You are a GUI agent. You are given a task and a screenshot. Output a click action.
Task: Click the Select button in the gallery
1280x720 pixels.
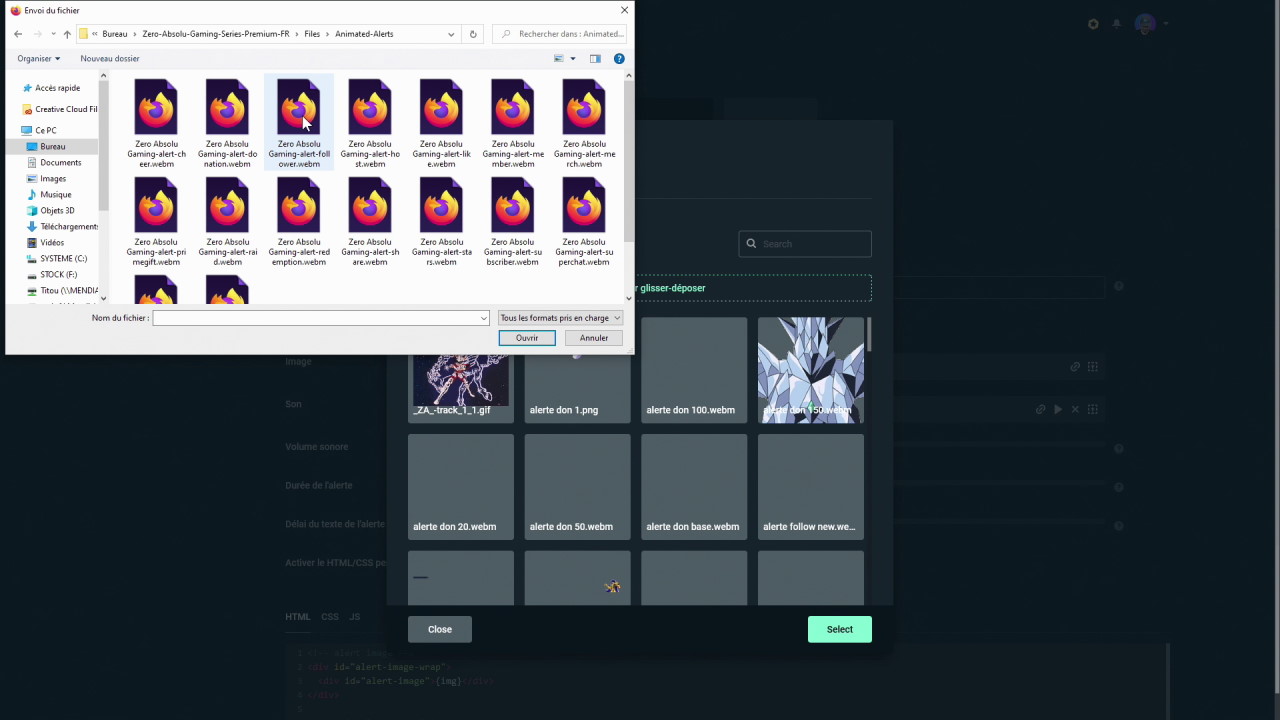[839, 629]
